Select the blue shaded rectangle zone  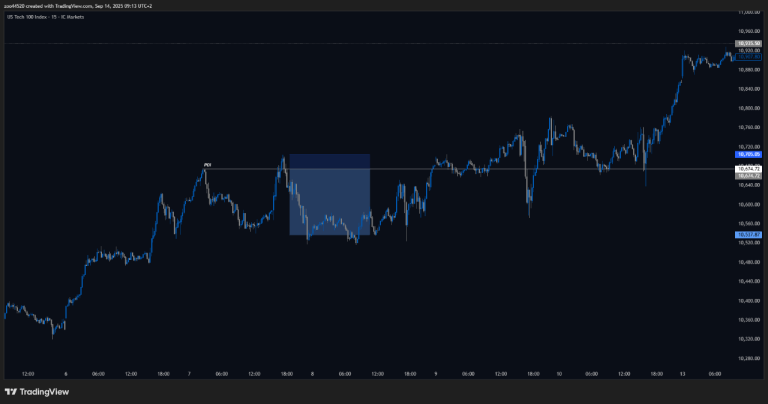coord(329,195)
